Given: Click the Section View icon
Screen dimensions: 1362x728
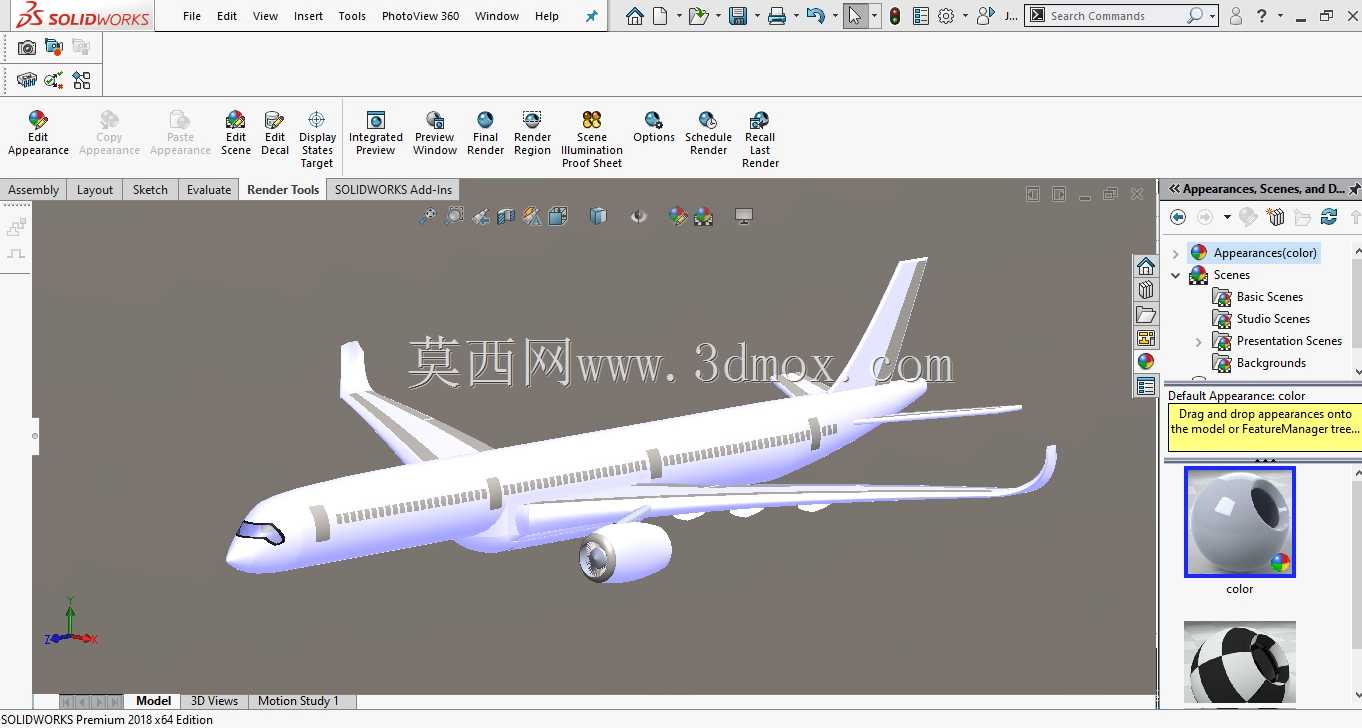Looking at the screenshot, I should [x=506, y=216].
